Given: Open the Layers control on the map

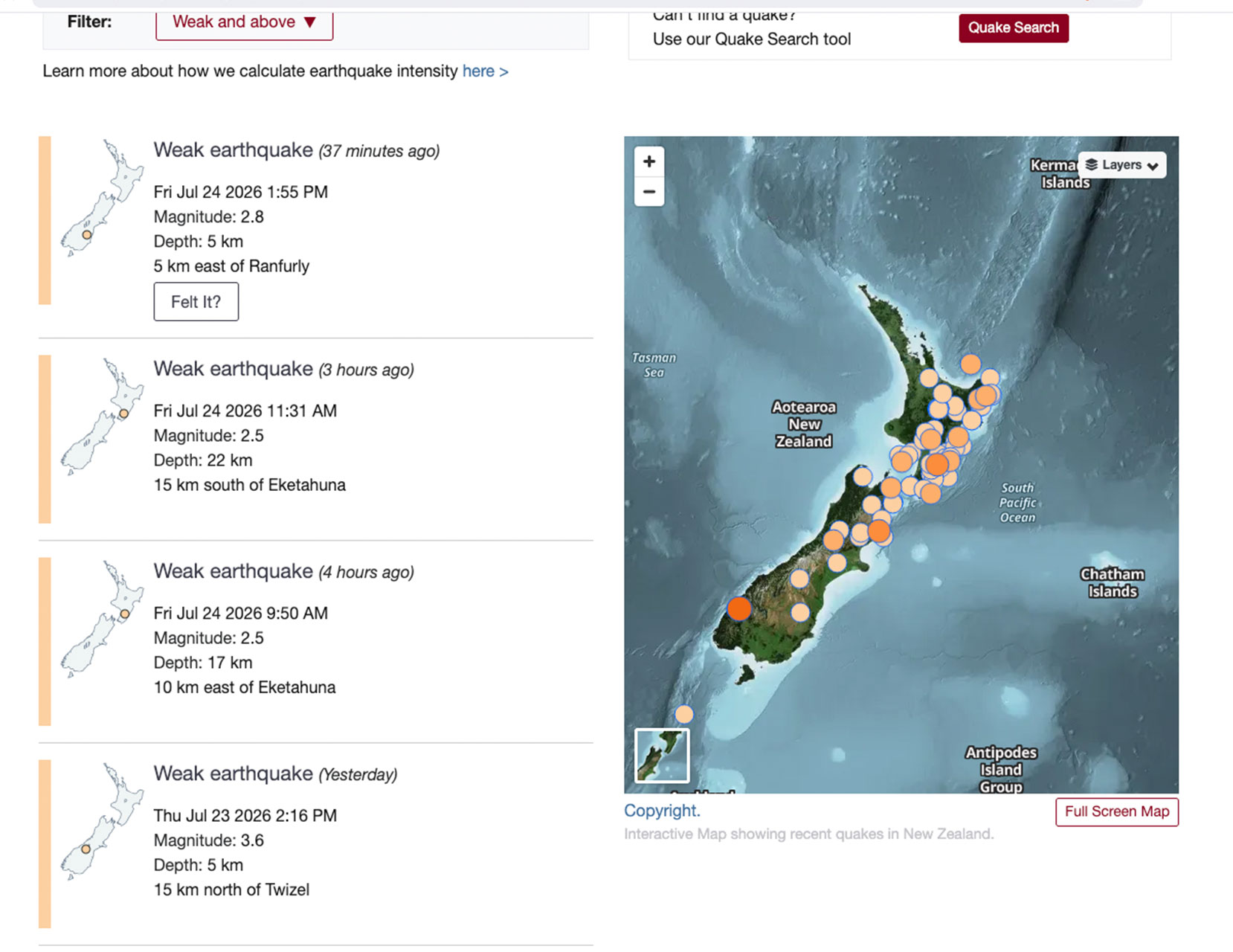Looking at the screenshot, I should [x=1121, y=165].
